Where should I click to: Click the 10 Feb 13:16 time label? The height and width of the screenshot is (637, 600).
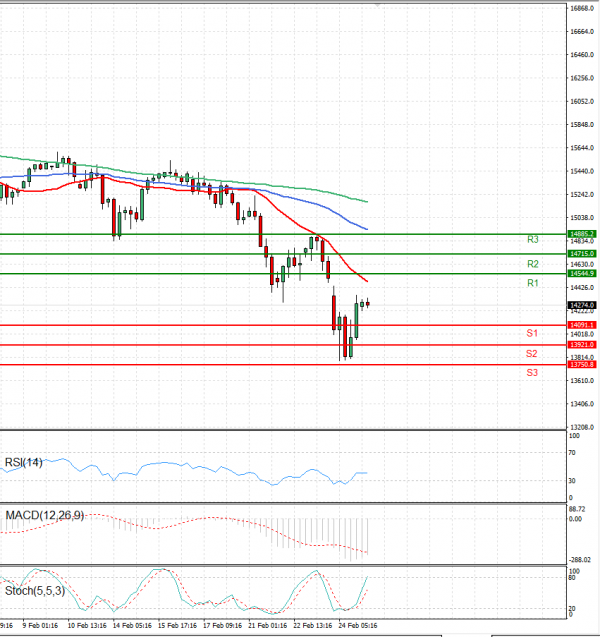[87, 625]
